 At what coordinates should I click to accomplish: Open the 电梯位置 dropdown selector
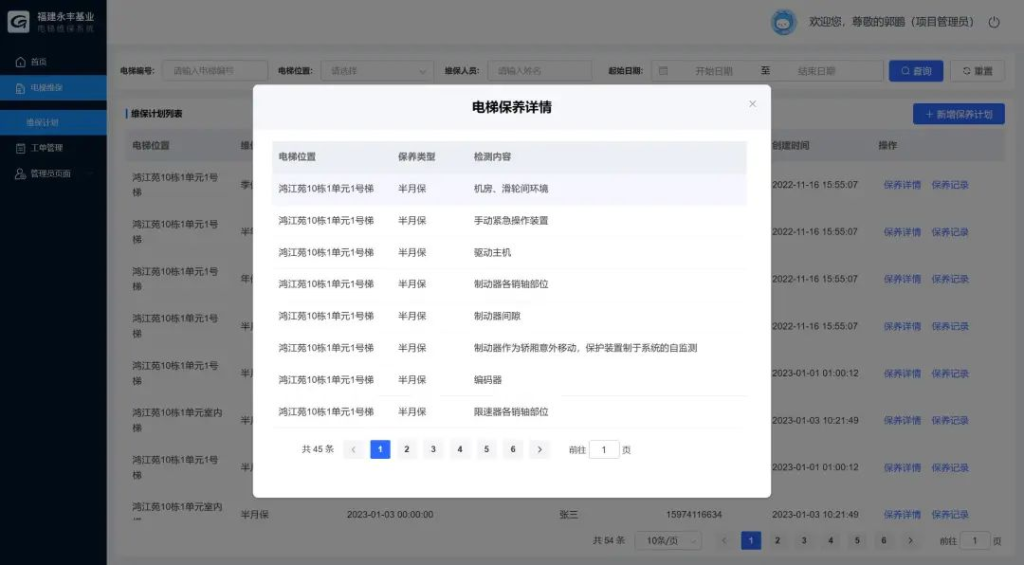coord(376,71)
